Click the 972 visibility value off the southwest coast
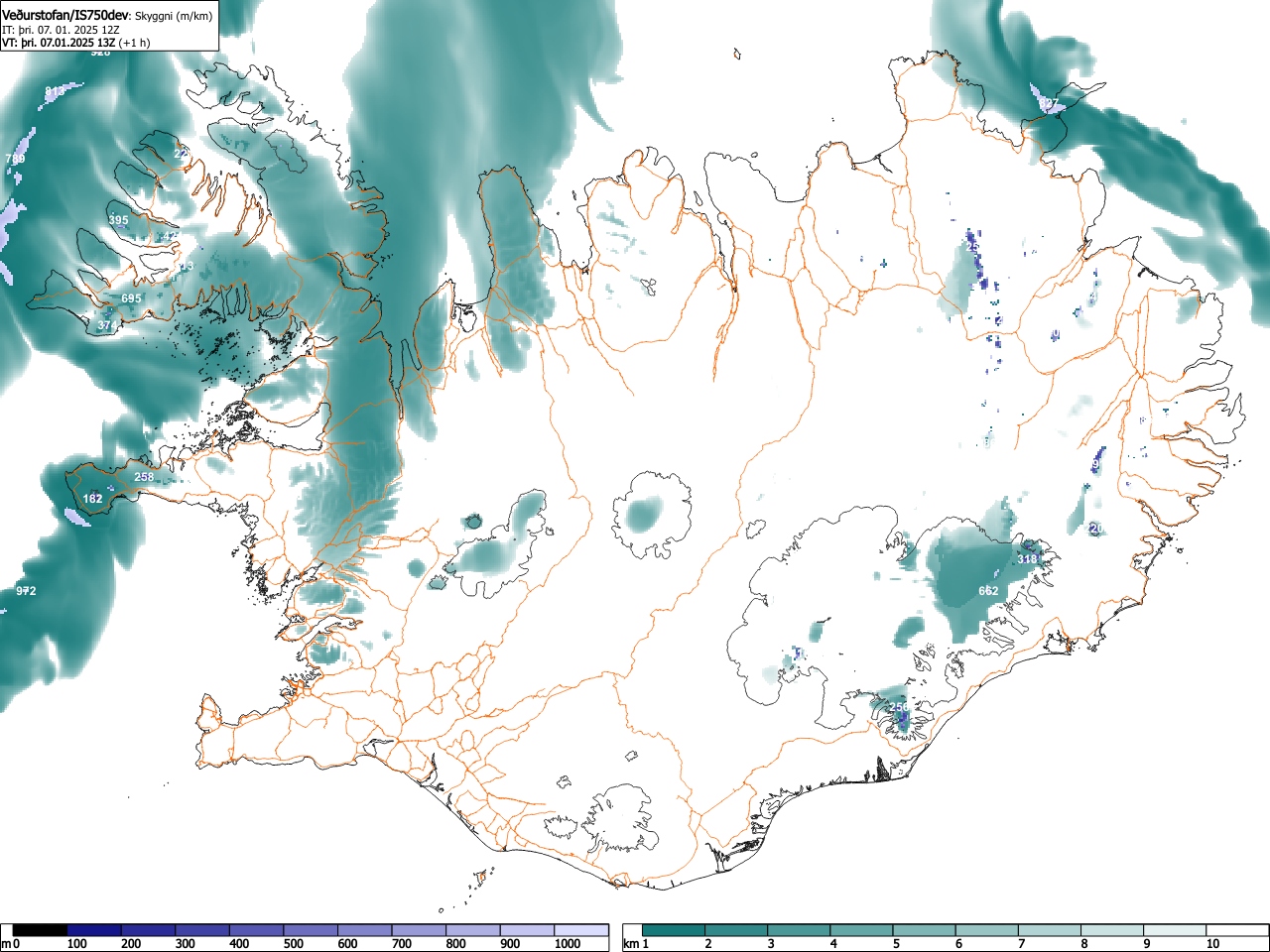Image resolution: width=1270 pixels, height=952 pixels. point(26,591)
